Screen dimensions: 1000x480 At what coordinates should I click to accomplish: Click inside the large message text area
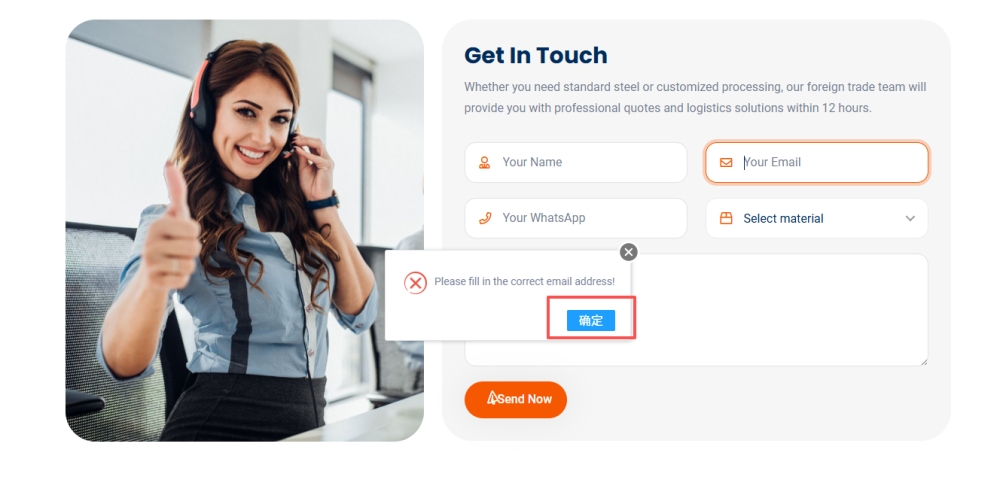tap(778, 310)
